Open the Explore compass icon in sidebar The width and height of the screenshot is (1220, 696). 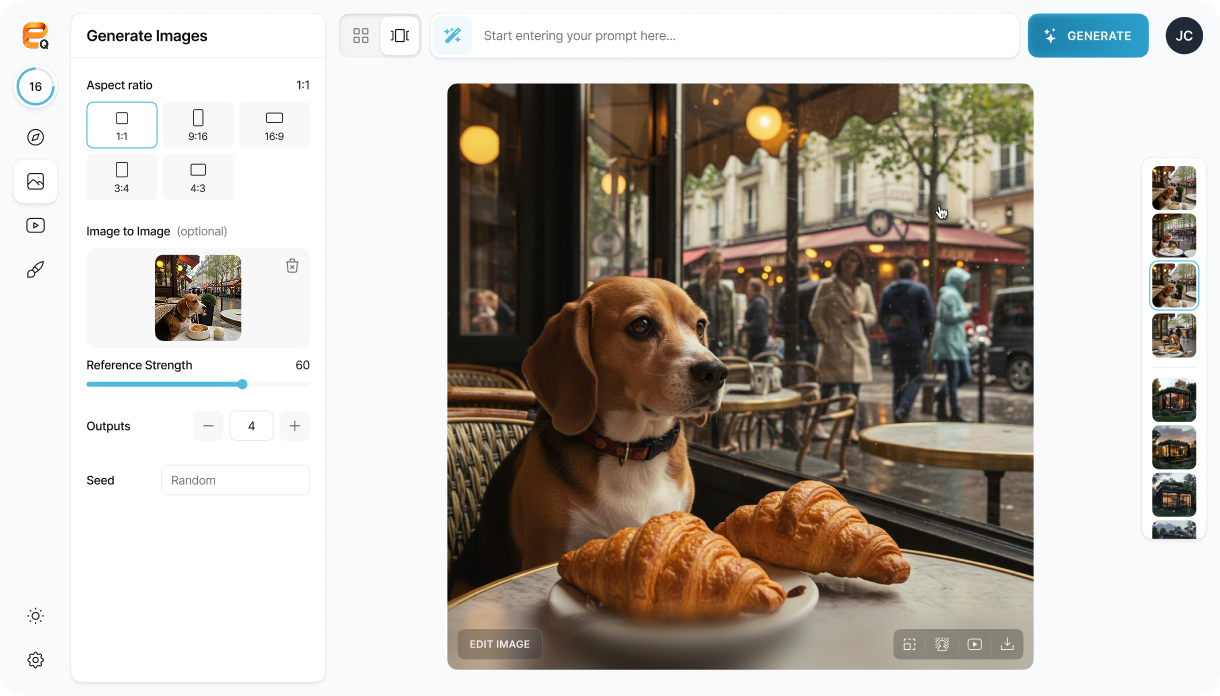[x=35, y=138]
